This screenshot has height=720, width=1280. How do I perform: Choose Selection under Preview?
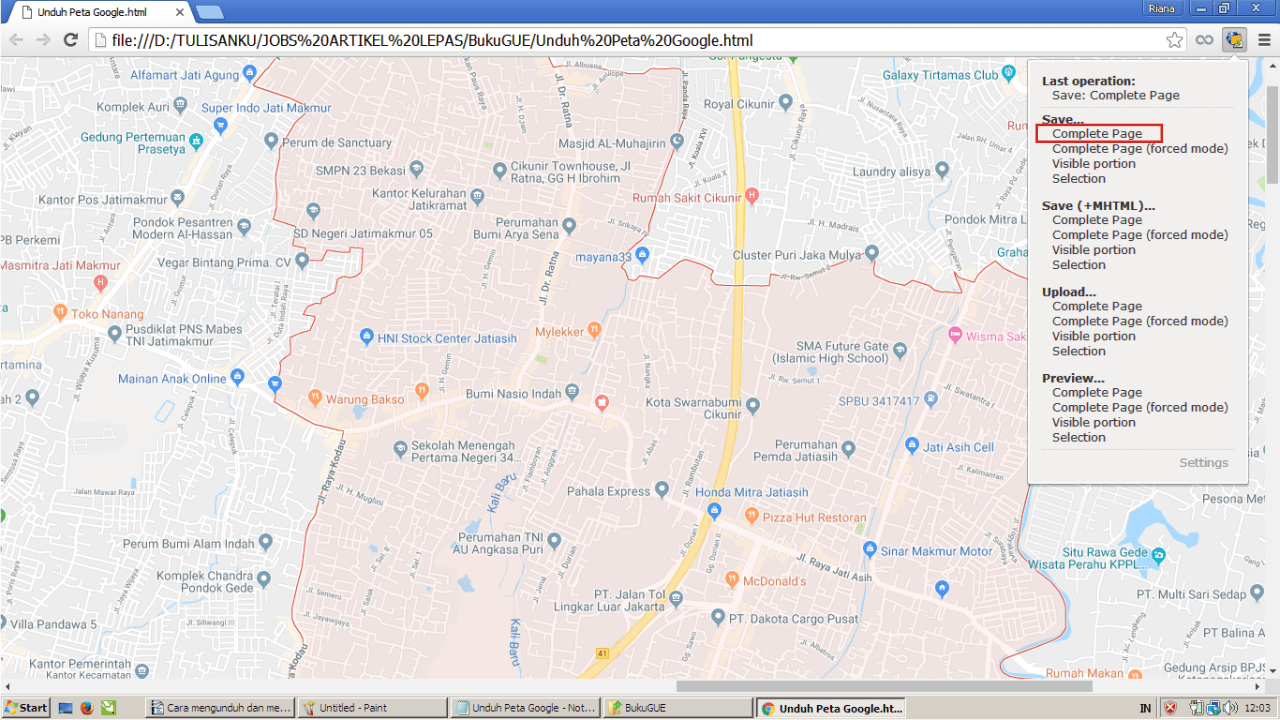pyautogui.click(x=1079, y=438)
